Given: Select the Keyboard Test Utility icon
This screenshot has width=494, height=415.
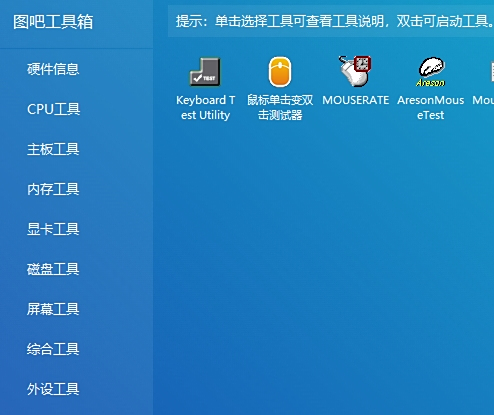Looking at the screenshot, I should pos(205,72).
